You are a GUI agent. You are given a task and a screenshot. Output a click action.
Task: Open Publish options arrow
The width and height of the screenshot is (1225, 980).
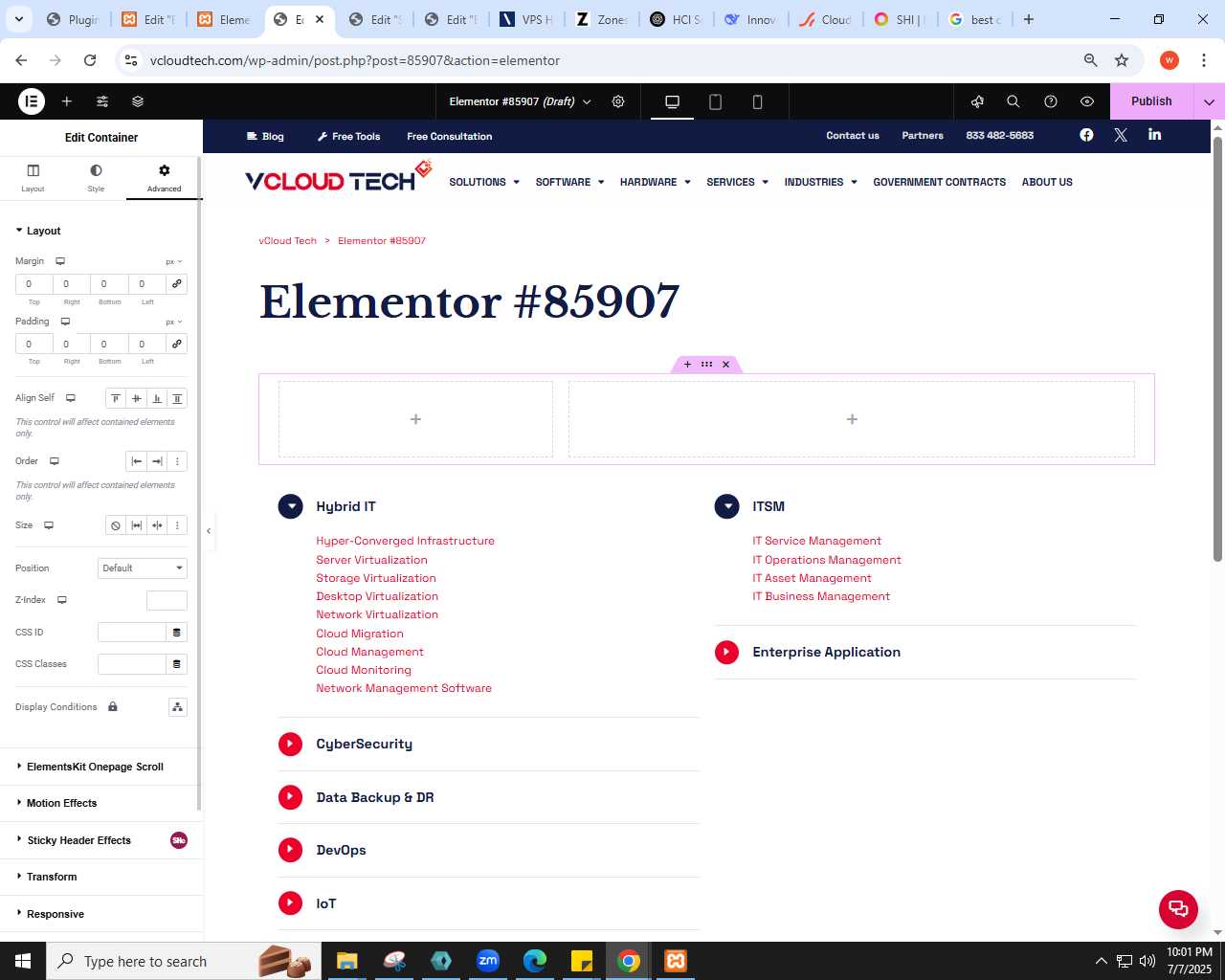tap(1209, 101)
